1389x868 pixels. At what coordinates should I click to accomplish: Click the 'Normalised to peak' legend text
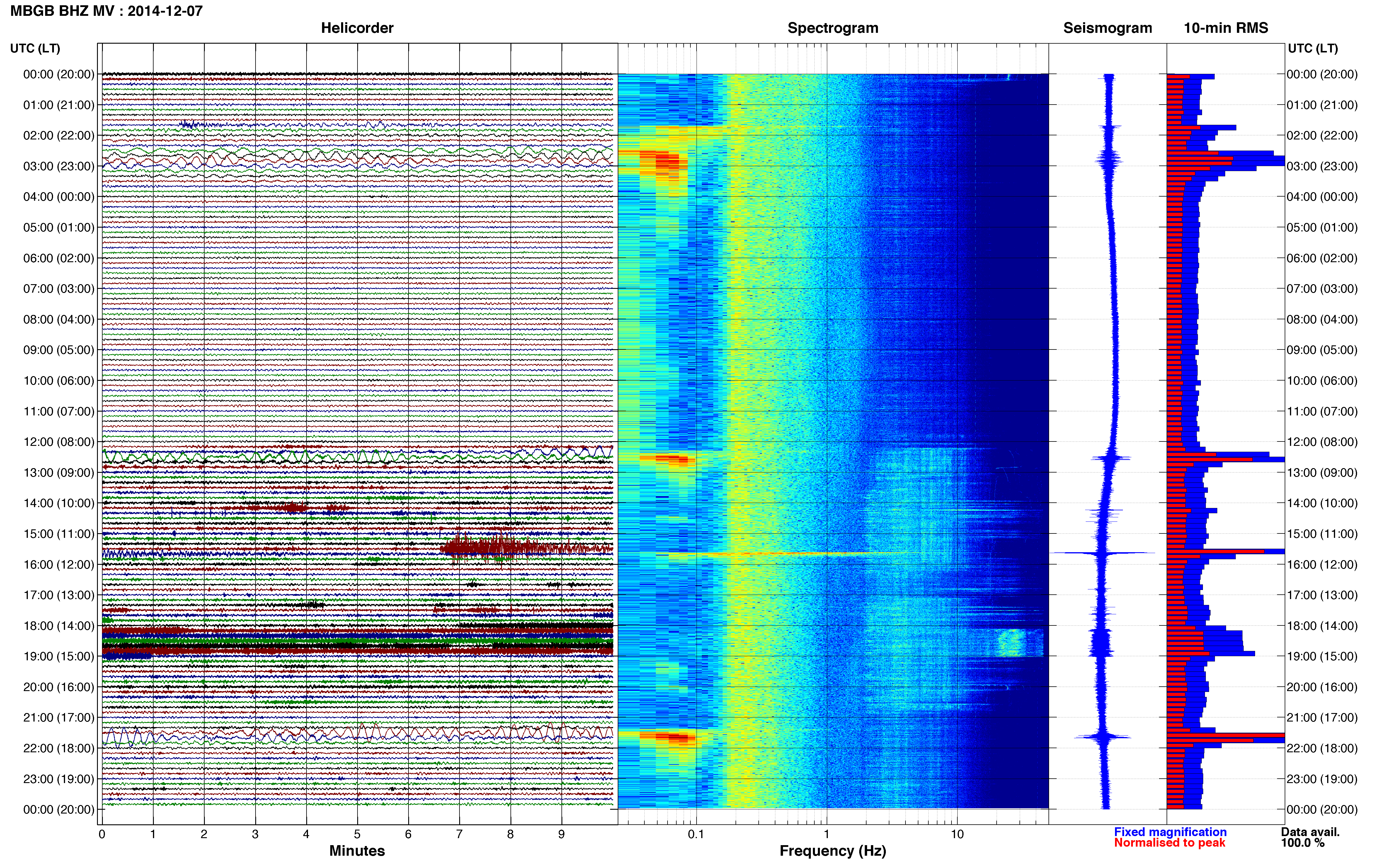1170,843
